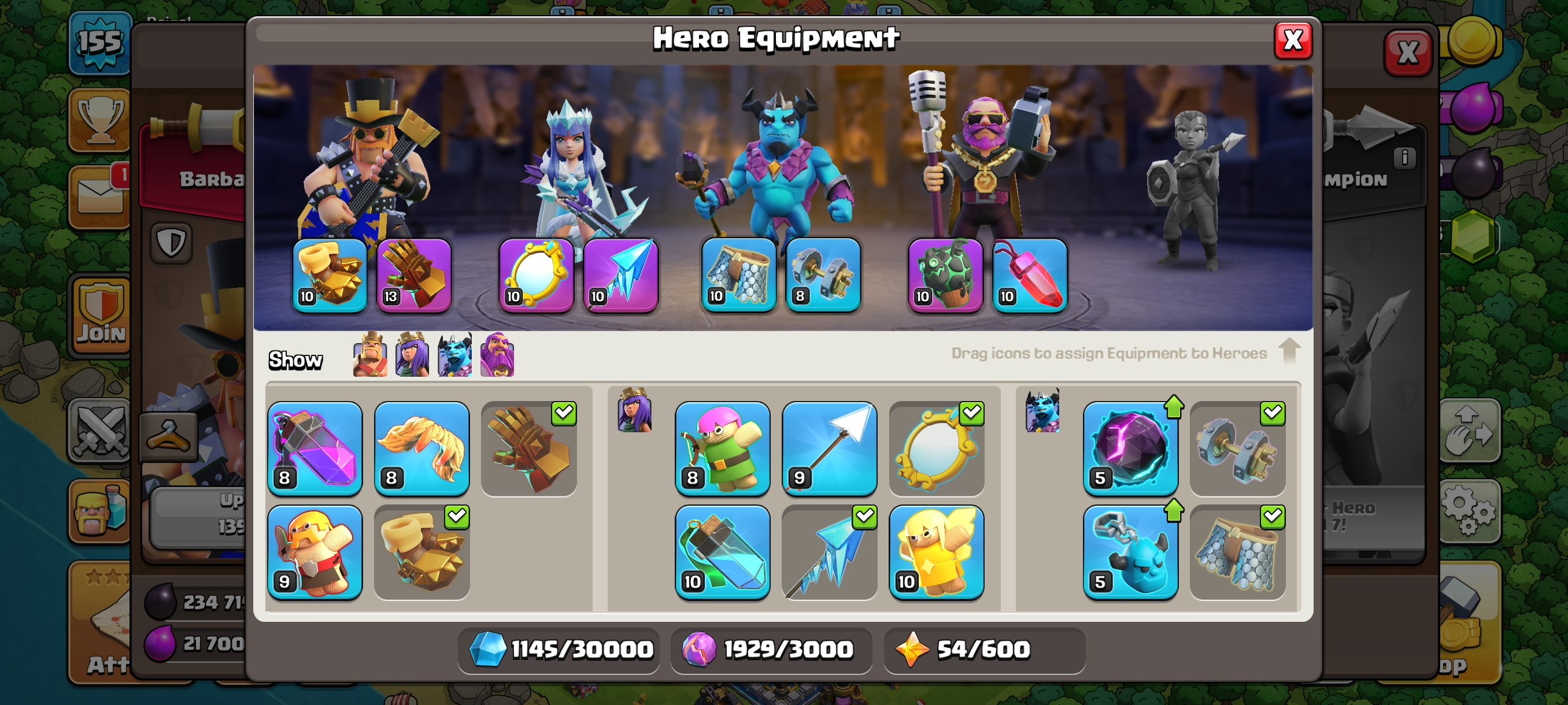The image size is (1568, 705).
Task: Toggle Archer Queen filter in Show row
Action: pos(412,355)
